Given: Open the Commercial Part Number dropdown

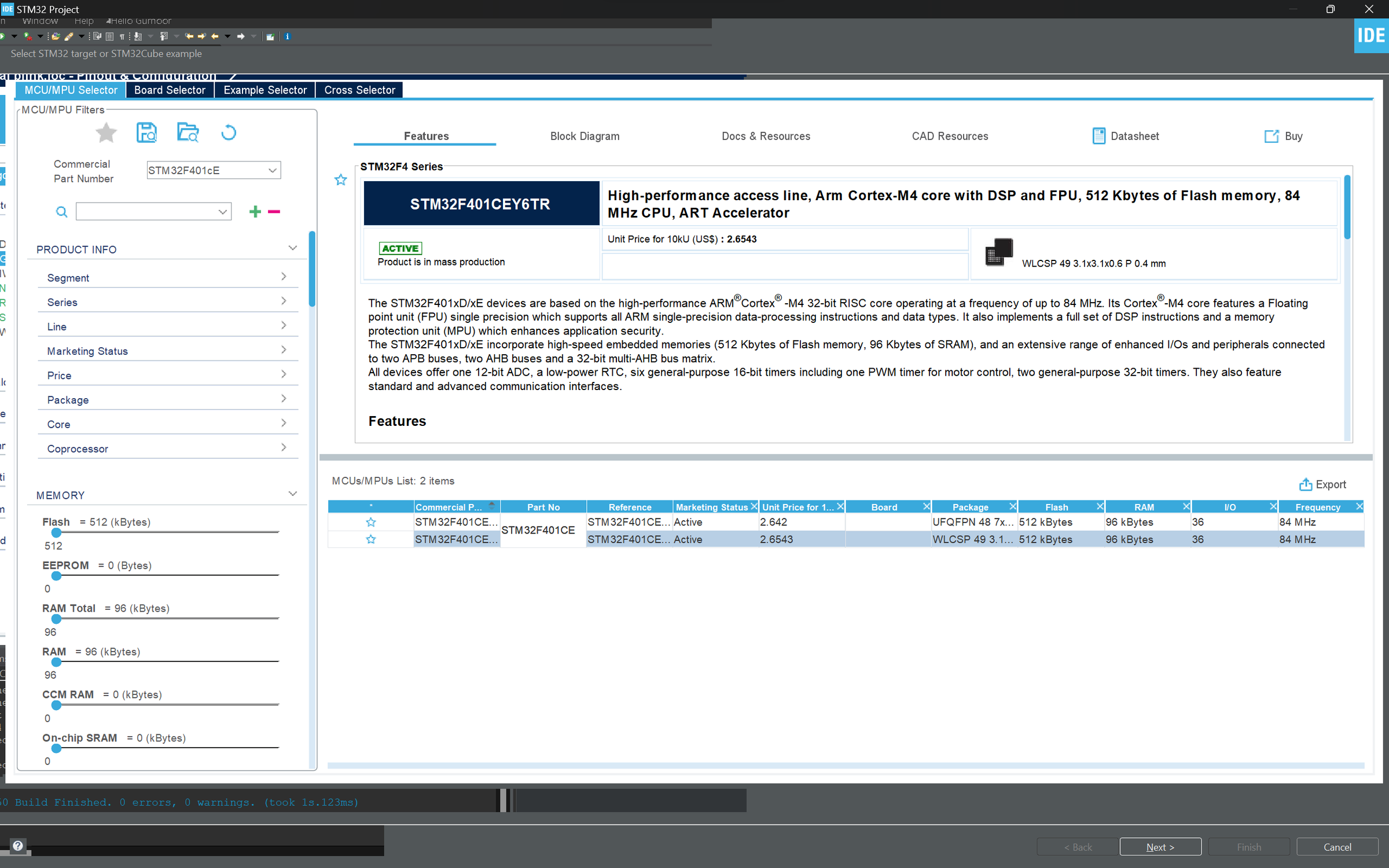Looking at the screenshot, I should click(272, 170).
